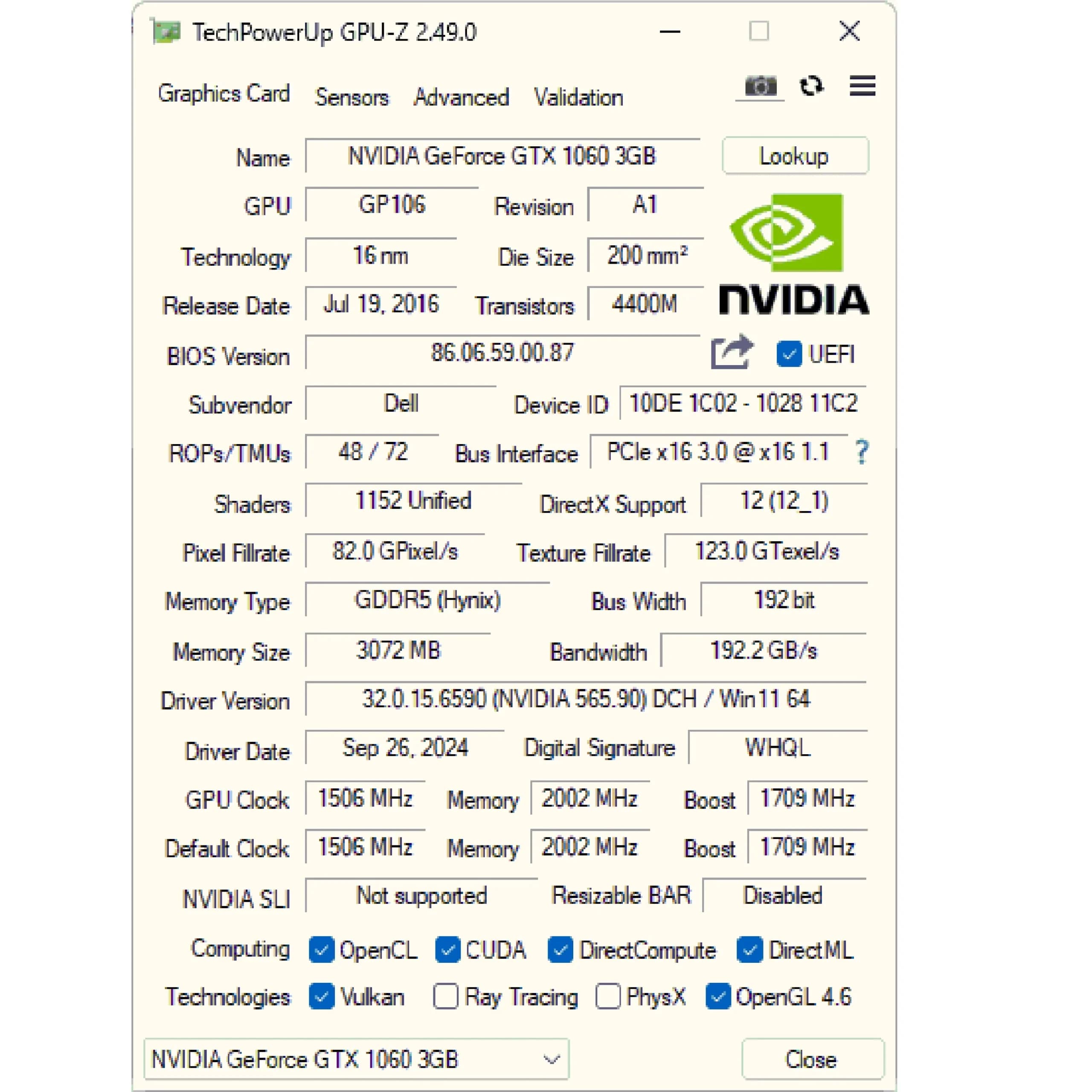Click the Shaders value 1152 Unified
This screenshot has height=1092, width=1092.
[413, 500]
